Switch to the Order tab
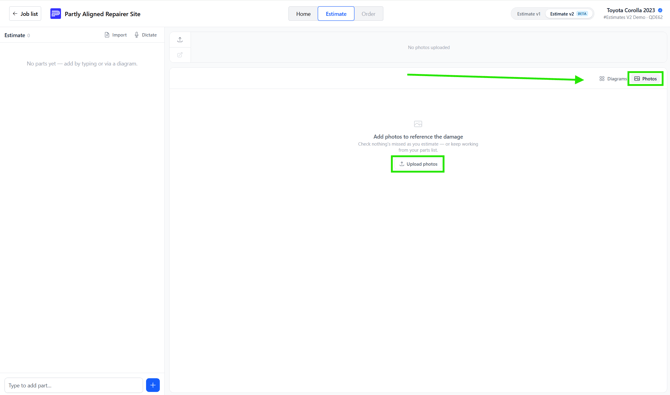 click(368, 14)
